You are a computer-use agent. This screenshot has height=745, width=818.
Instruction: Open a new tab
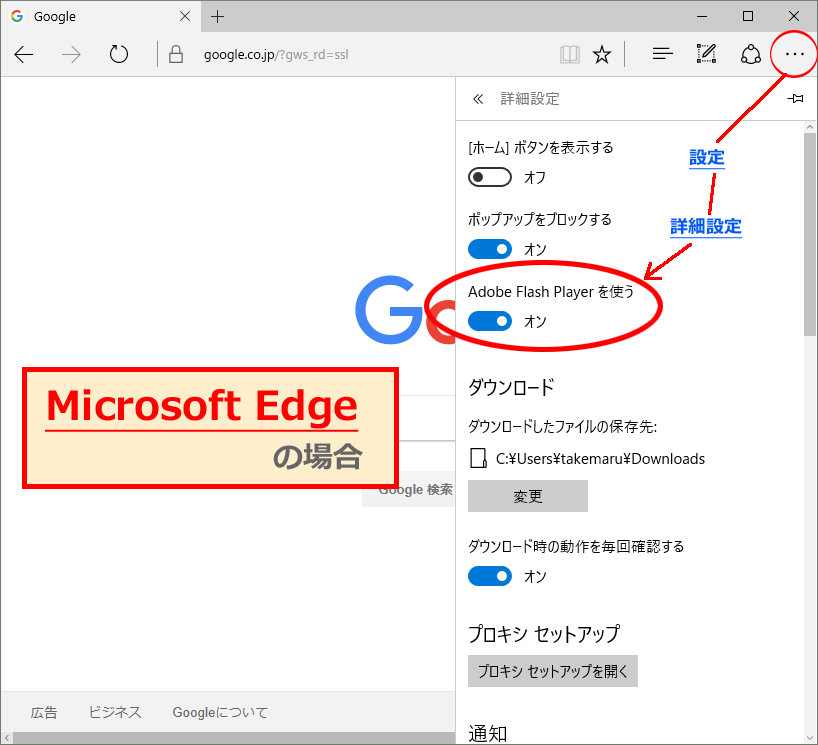[x=218, y=17]
